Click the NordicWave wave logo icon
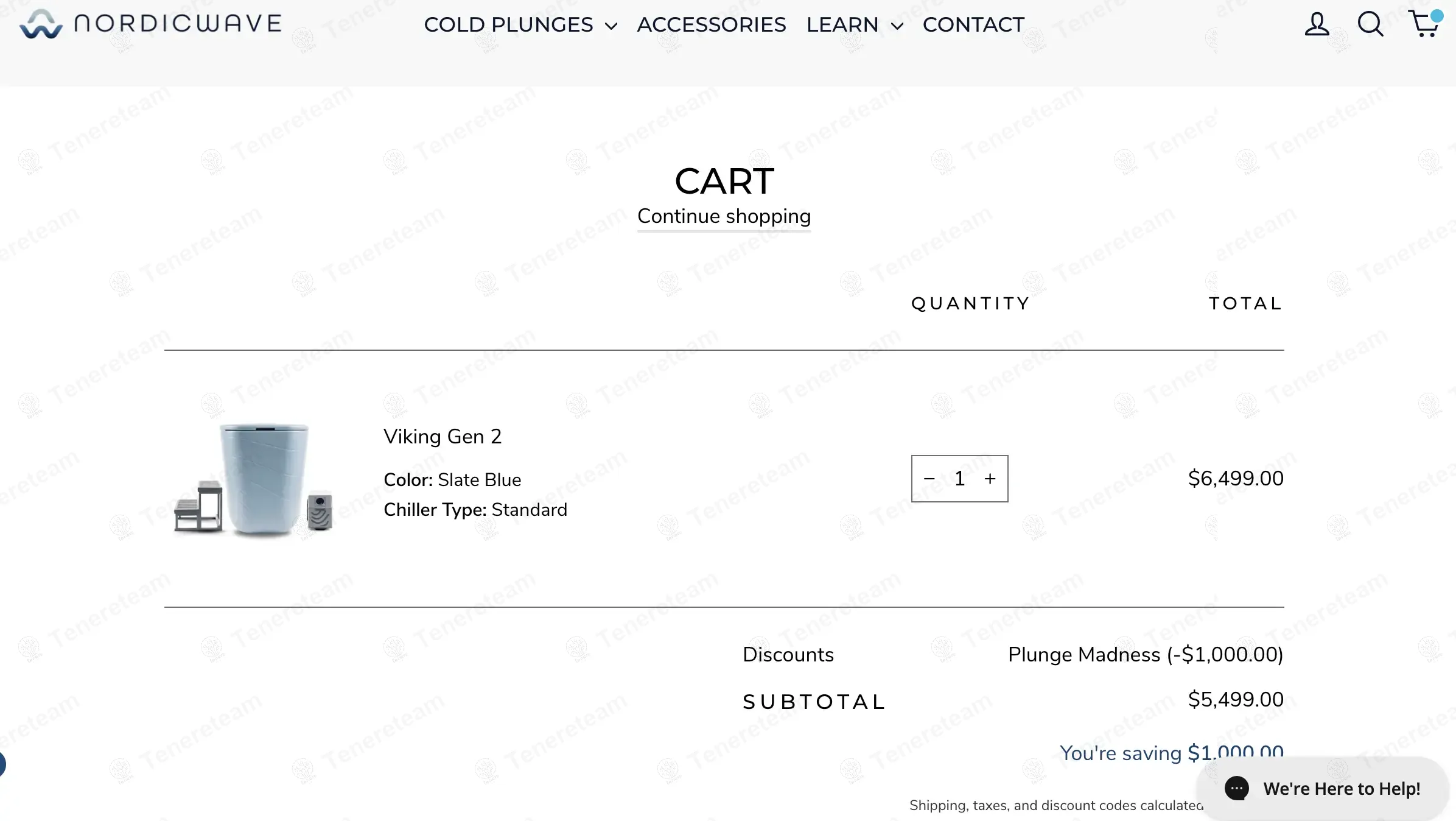This screenshot has width=1456, height=821. point(41,24)
